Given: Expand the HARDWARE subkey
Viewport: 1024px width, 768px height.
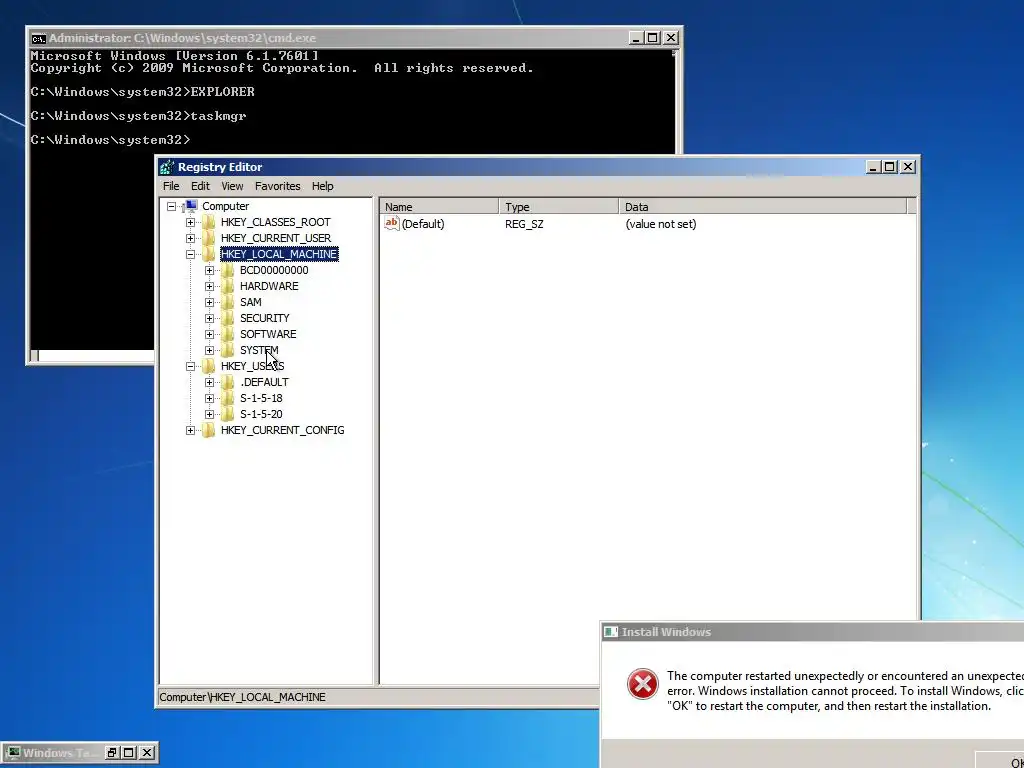Looking at the screenshot, I should (x=209, y=286).
